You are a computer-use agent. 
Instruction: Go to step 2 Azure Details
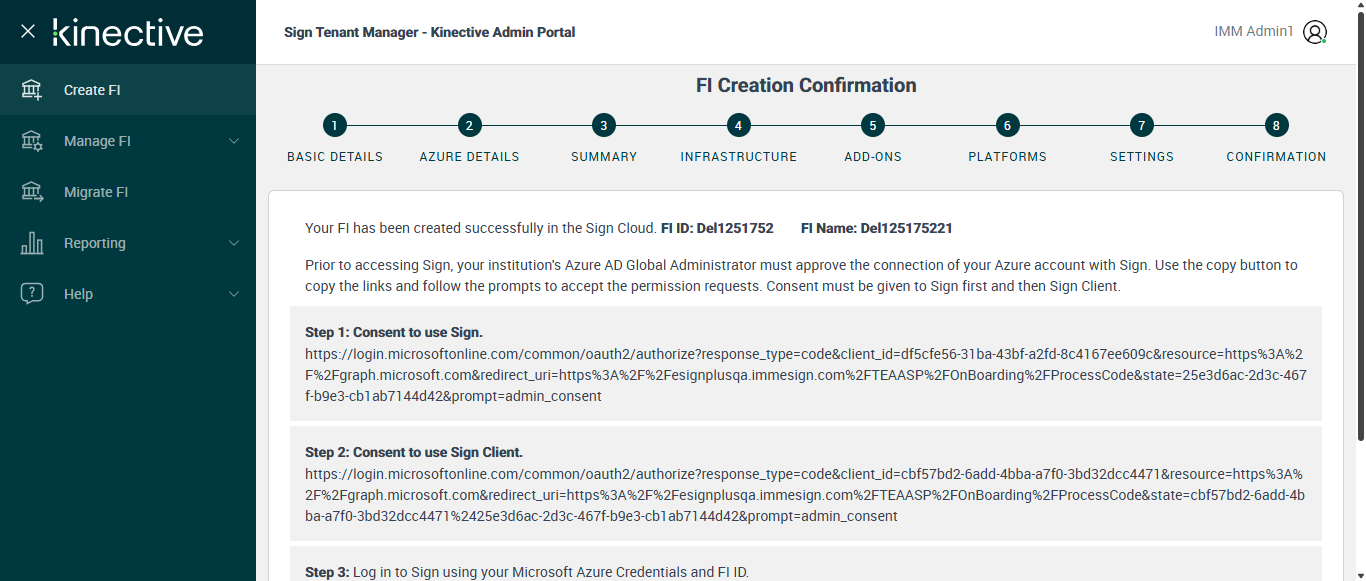(x=469, y=126)
